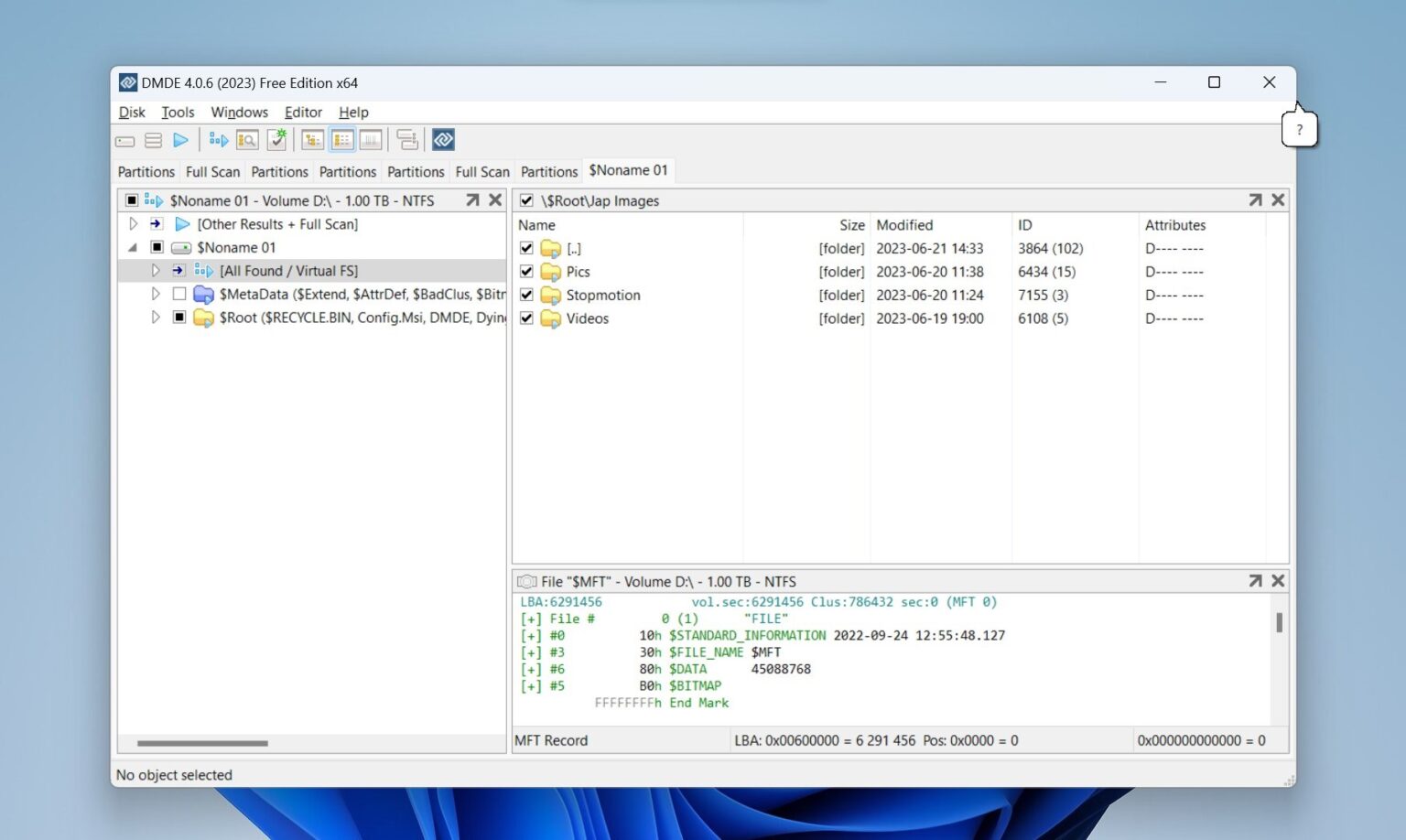This screenshot has height=840, width=1406.
Task: Click the sector view toolbar icon
Action: click(x=370, y=139)
